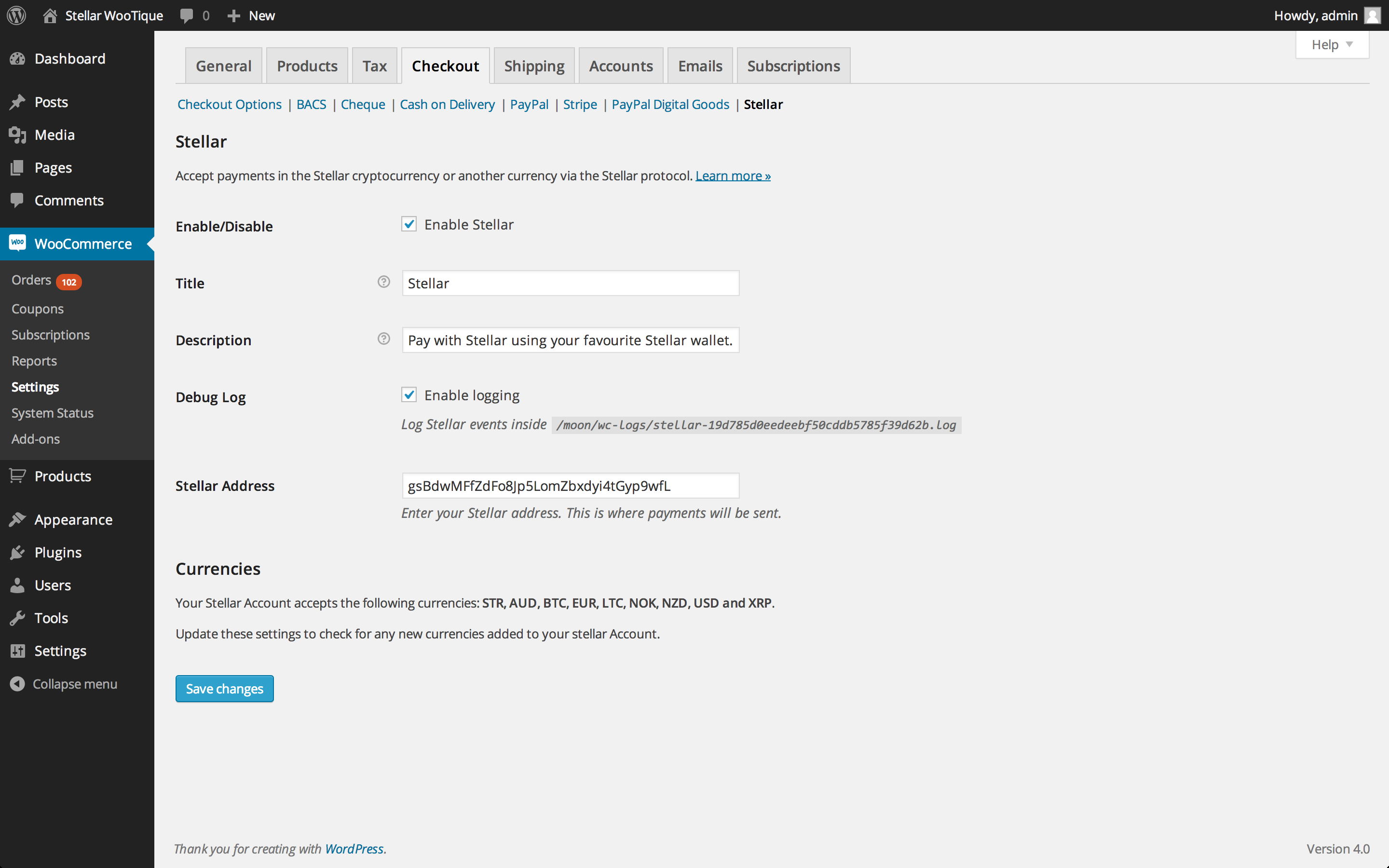Toggle the Enable logging checkbox

[409, 394]
